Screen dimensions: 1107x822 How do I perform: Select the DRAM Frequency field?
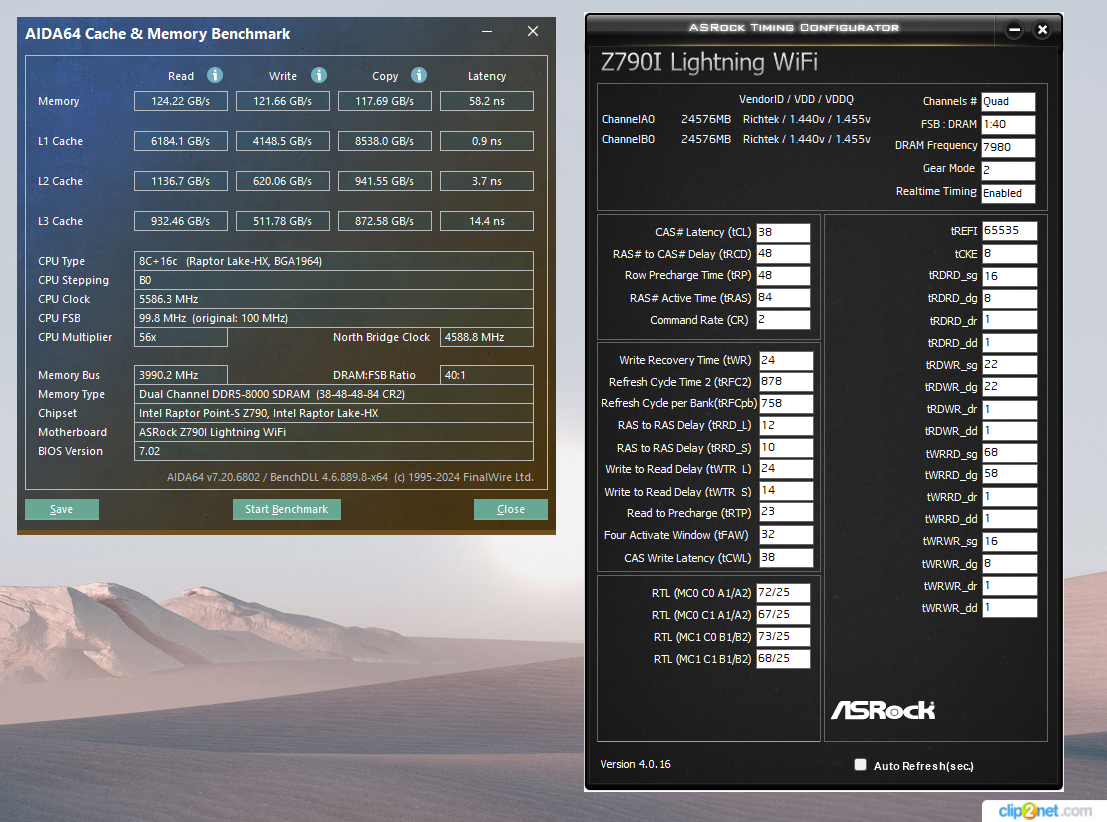pos(1008,147)
